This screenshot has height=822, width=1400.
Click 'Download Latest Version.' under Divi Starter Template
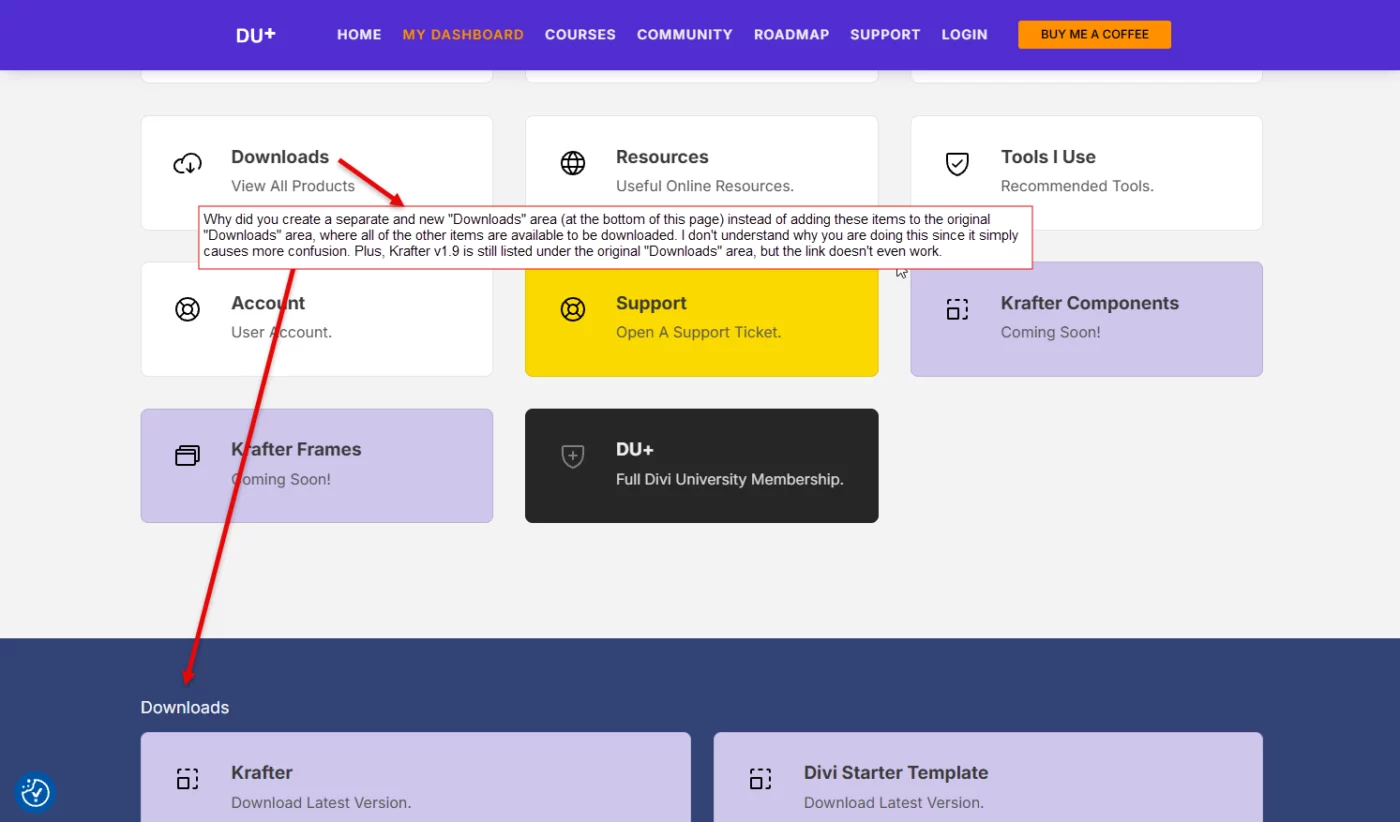coord(894,802)
